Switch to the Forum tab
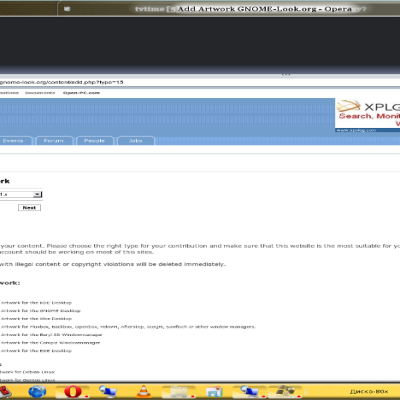The image size is (400, 400). (54, 141)
